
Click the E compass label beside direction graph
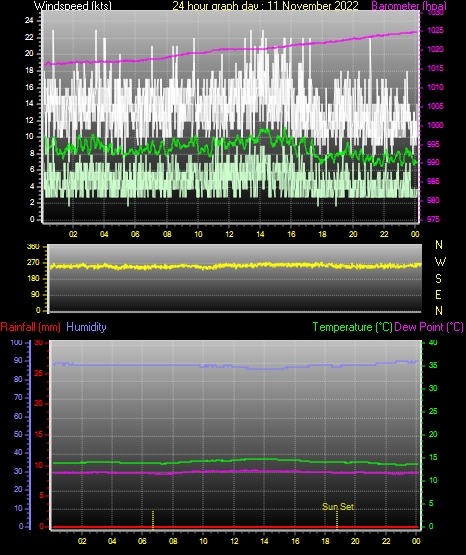click(x=438, y=294)
